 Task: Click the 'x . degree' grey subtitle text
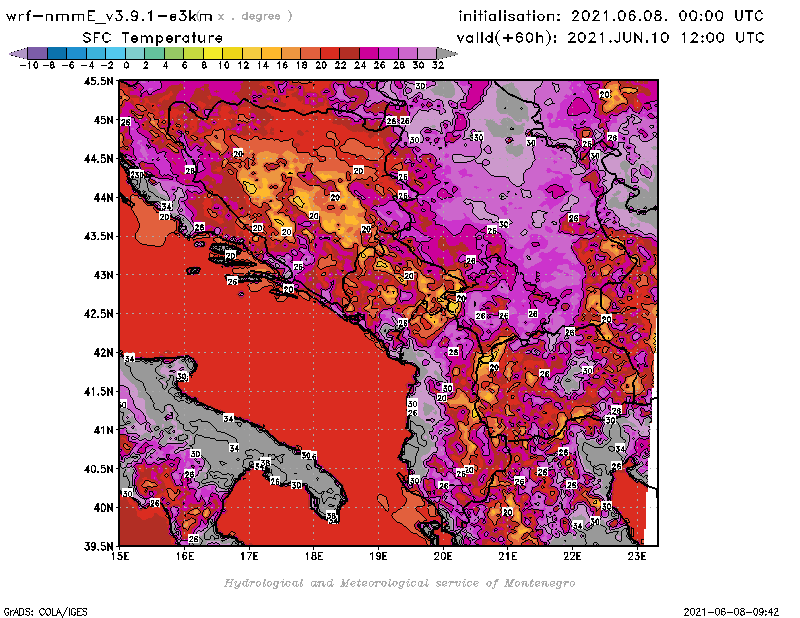(255, 16)
